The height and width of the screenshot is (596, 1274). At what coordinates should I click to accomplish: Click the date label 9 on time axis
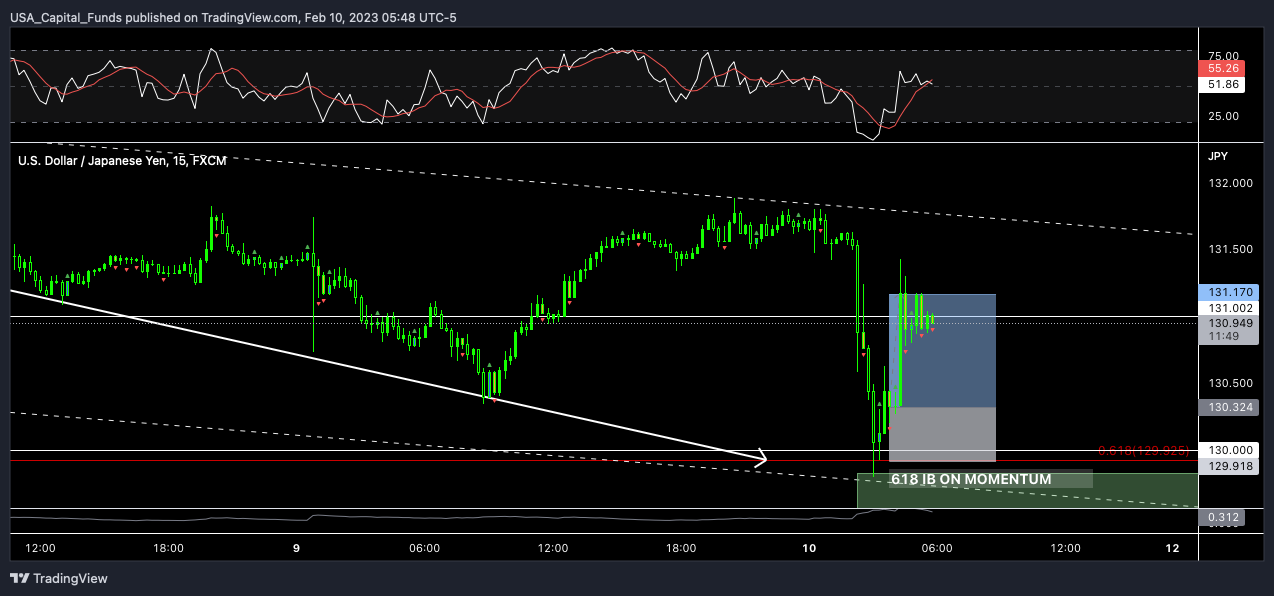[x=297, y=548]
